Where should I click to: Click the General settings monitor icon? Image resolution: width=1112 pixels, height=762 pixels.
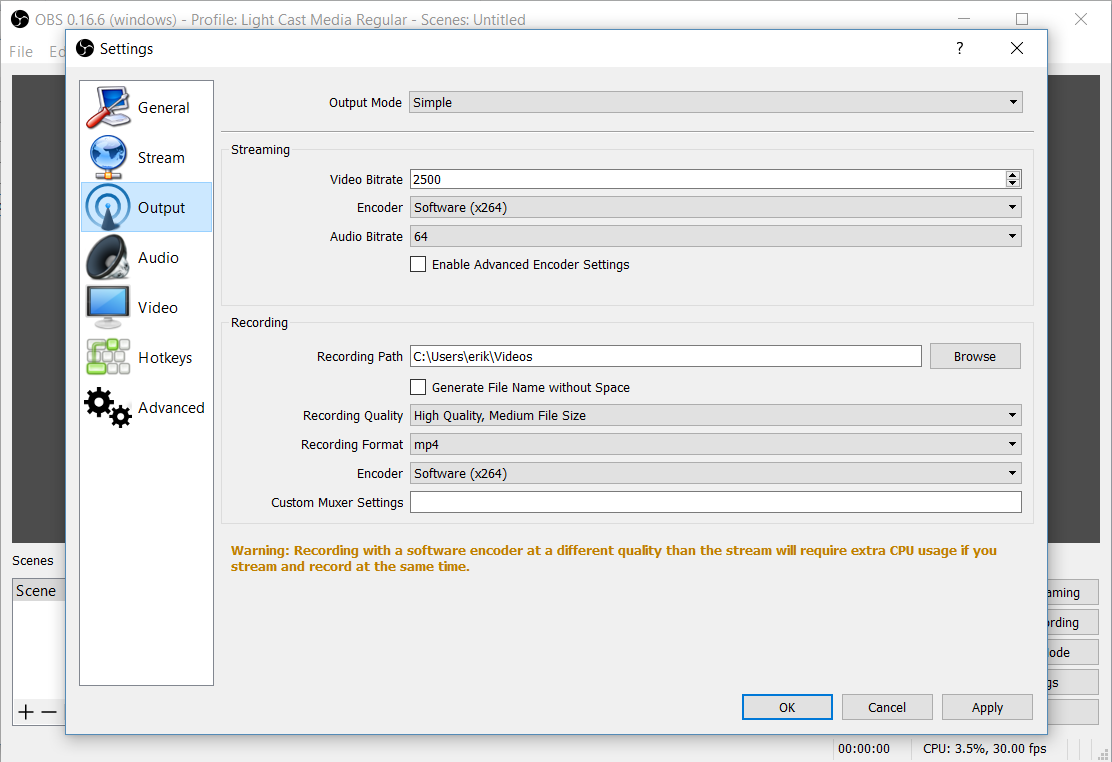coord(108,107)
